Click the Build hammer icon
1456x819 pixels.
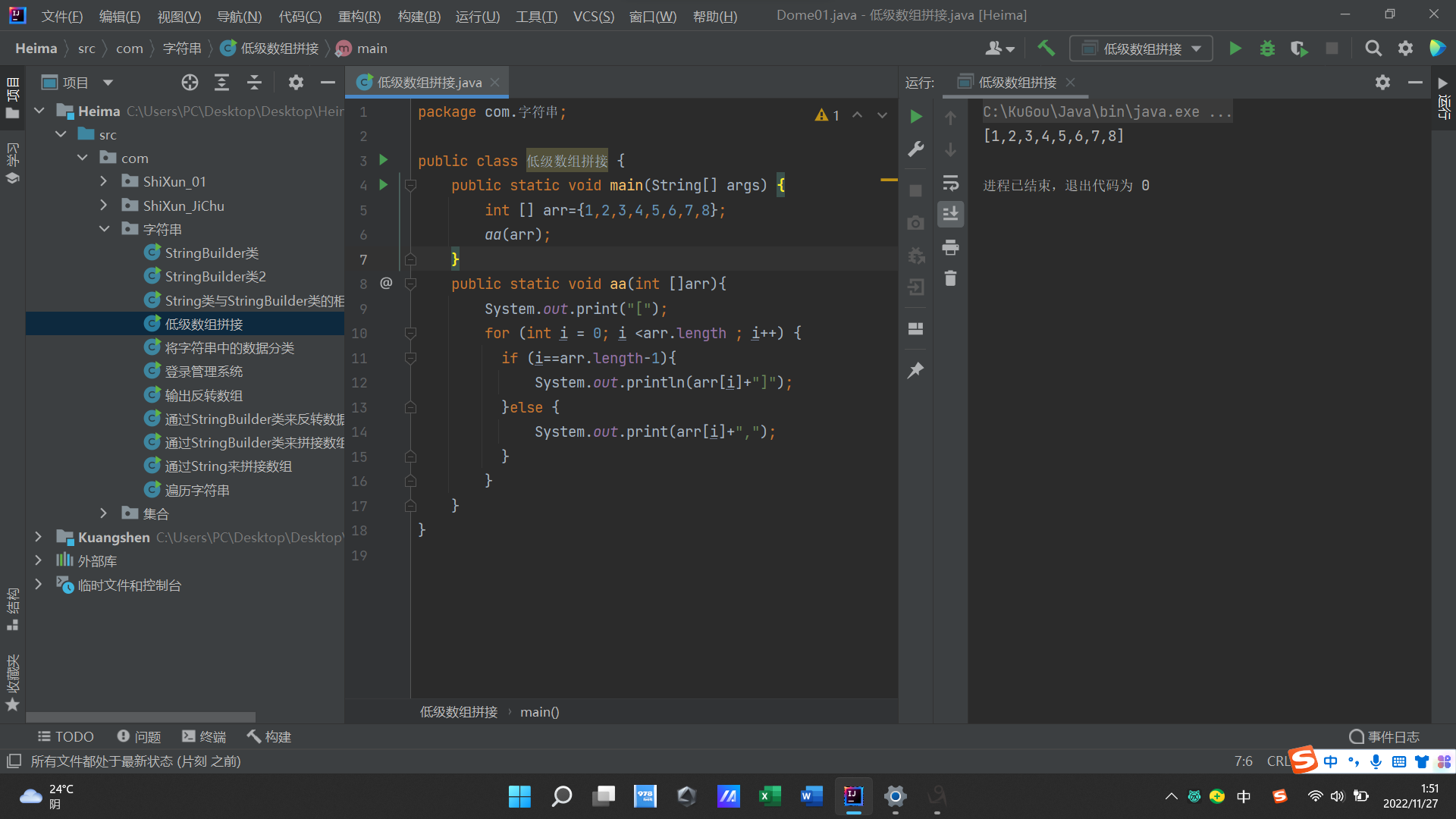tap(1046, 49)
